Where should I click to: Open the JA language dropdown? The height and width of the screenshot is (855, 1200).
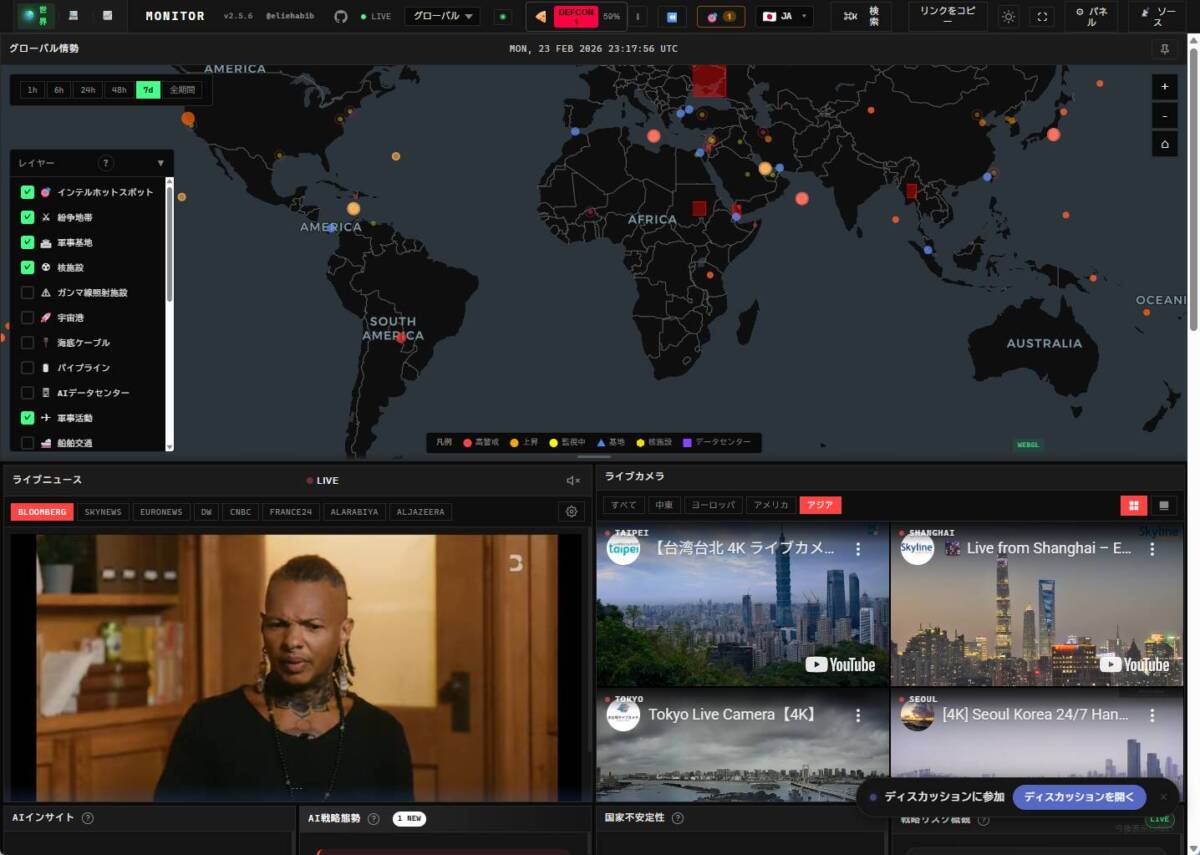785,16
